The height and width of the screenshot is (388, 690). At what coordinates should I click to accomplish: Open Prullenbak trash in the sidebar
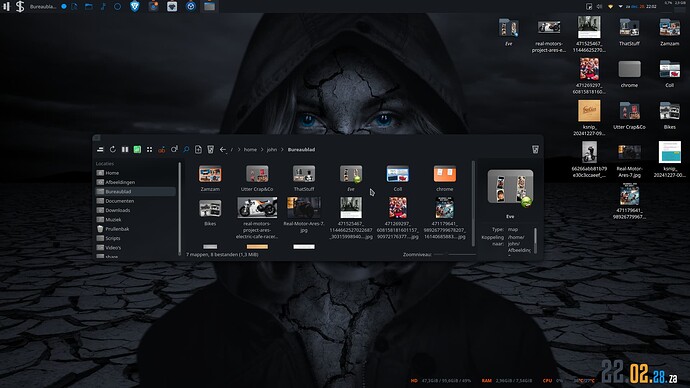[x=136, y=229]
